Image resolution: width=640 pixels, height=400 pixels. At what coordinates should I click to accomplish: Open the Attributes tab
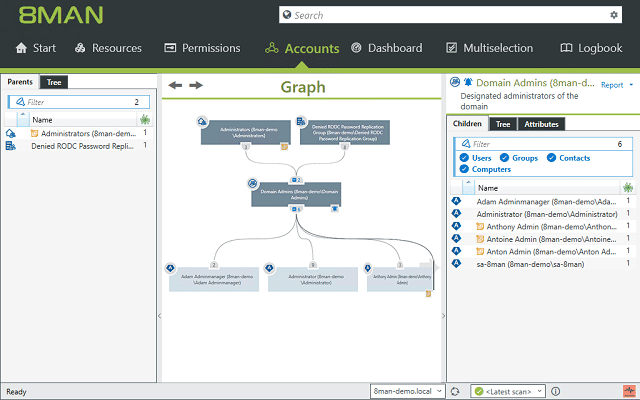pos(541,124)
